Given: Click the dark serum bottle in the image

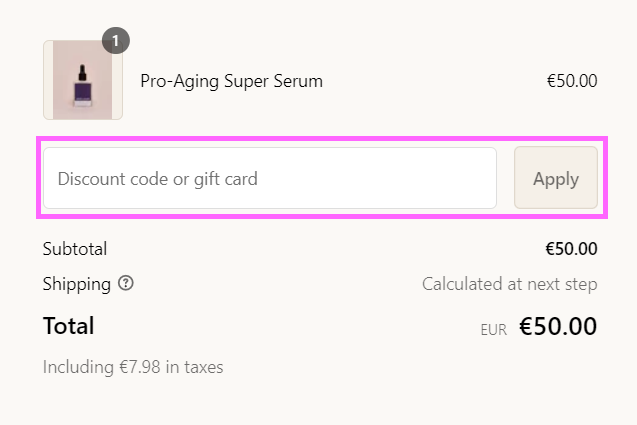Looking at the screenshot, I should [82, 86].
